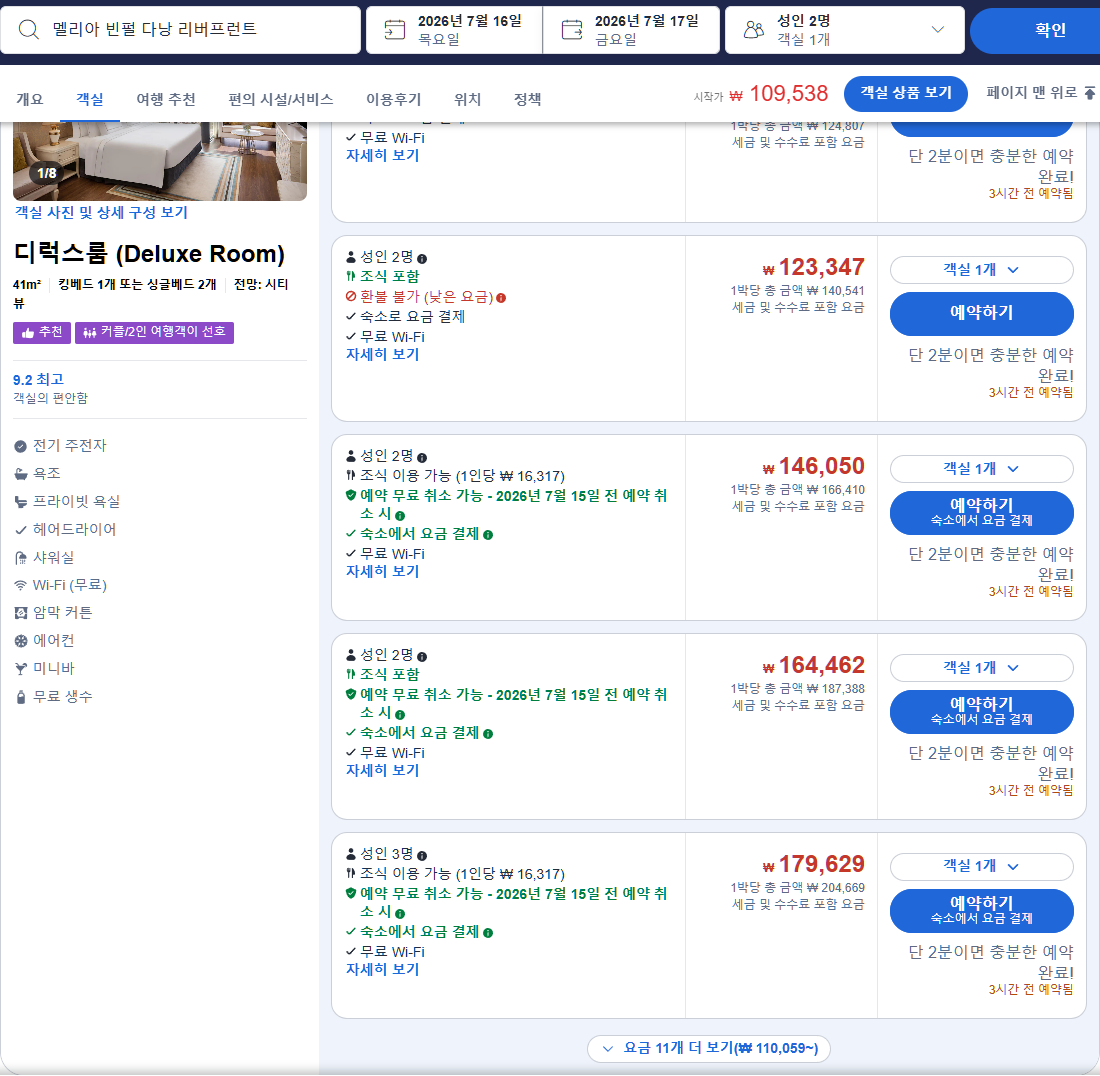Click the search magnifier icon
The width and height of the screenshot is (1100, 1076).
click(28, 29)
